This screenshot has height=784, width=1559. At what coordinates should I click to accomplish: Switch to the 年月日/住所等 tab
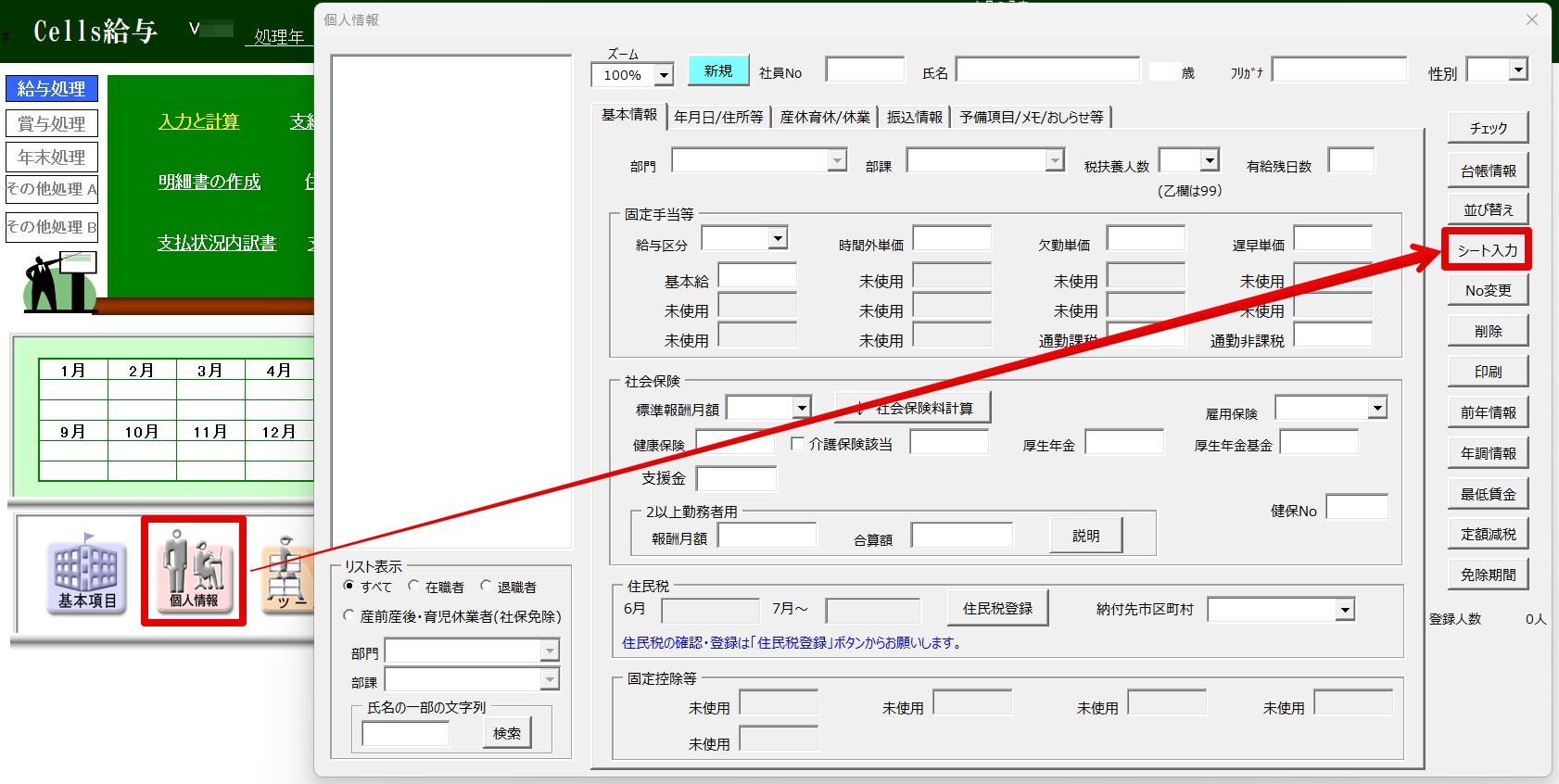pos(718,117)
